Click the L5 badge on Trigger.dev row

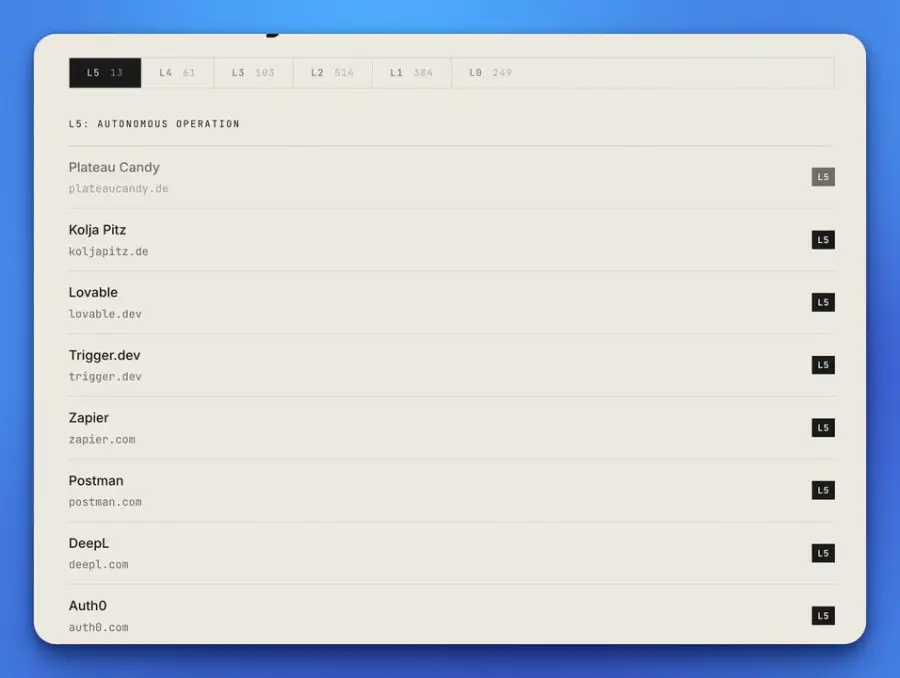click(823, 365)
